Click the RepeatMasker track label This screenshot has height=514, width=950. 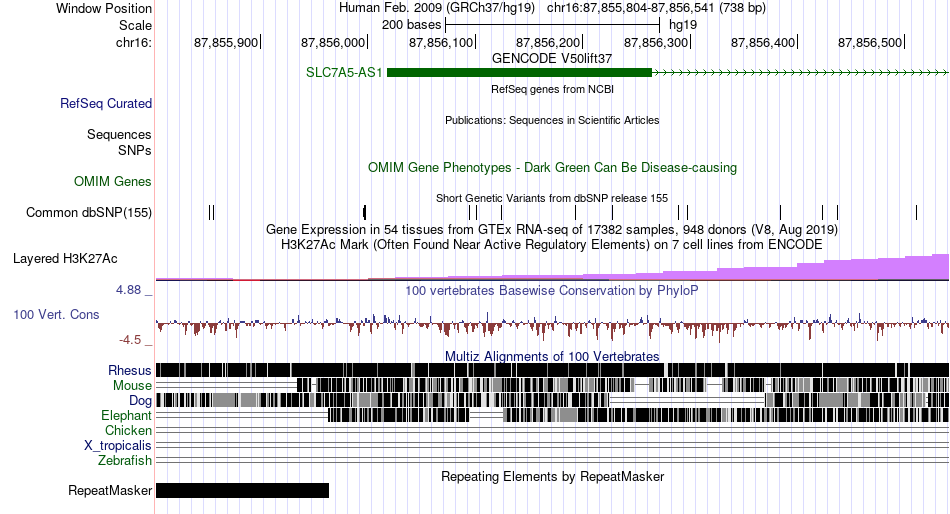[x=110, y=490]
